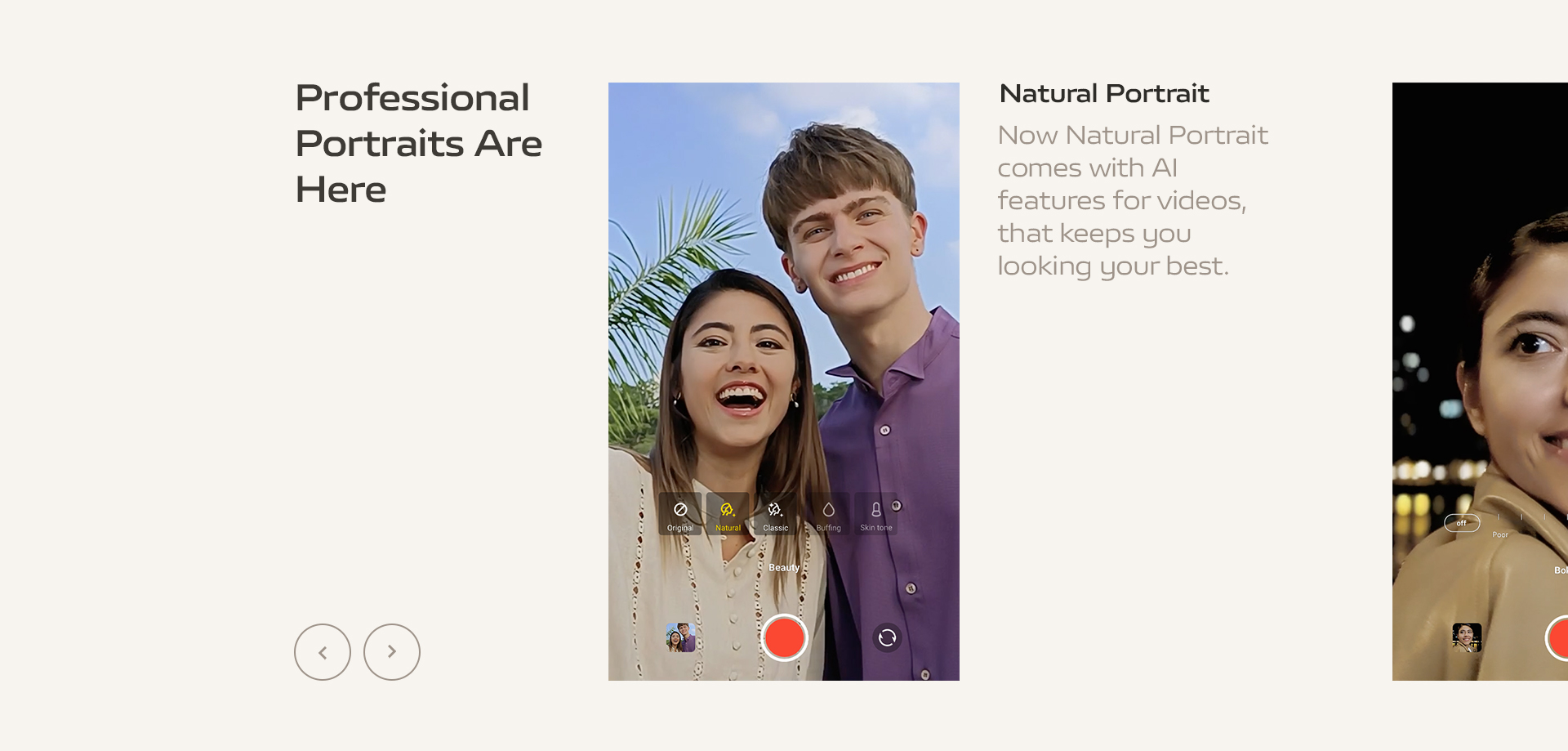Start recording with the red shutter button
Screen dimensions: 1568x751
(x=784, y=637)
